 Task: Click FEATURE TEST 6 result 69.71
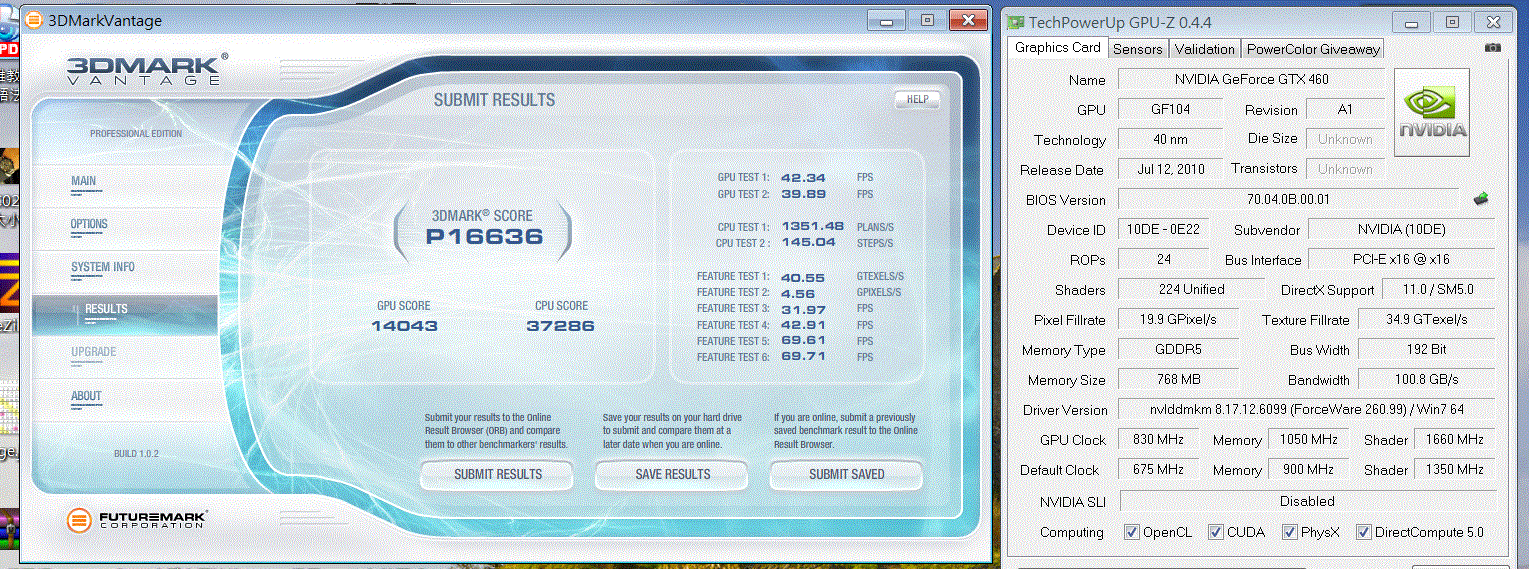click(803, 356)
